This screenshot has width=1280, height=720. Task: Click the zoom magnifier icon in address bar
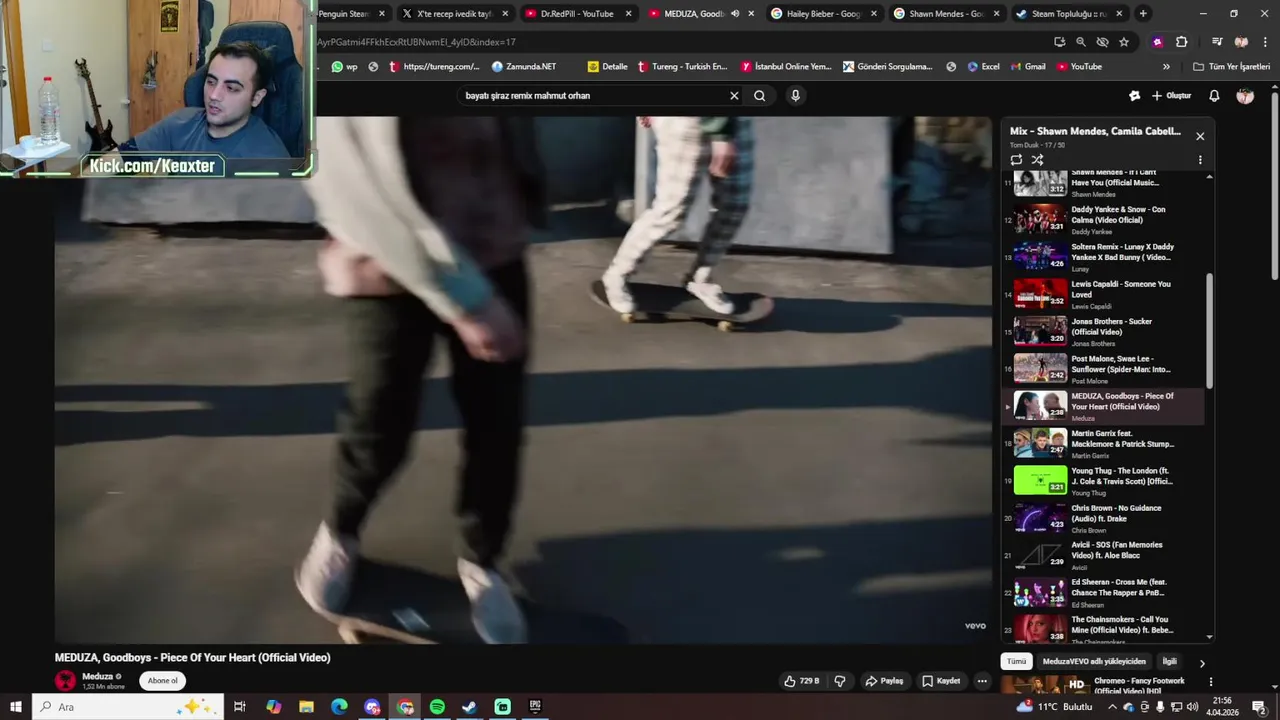tap(1081, 42)
